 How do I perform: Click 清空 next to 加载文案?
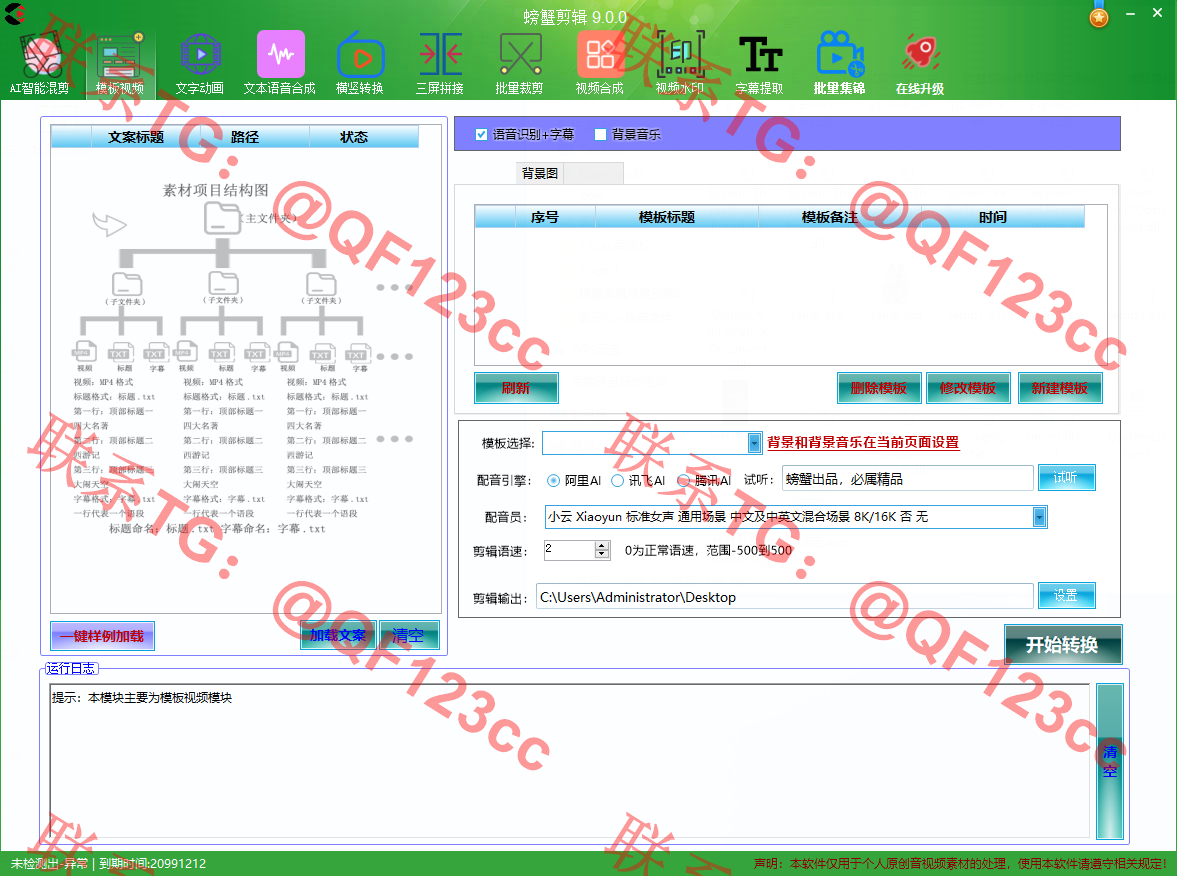tap(408, 635)
